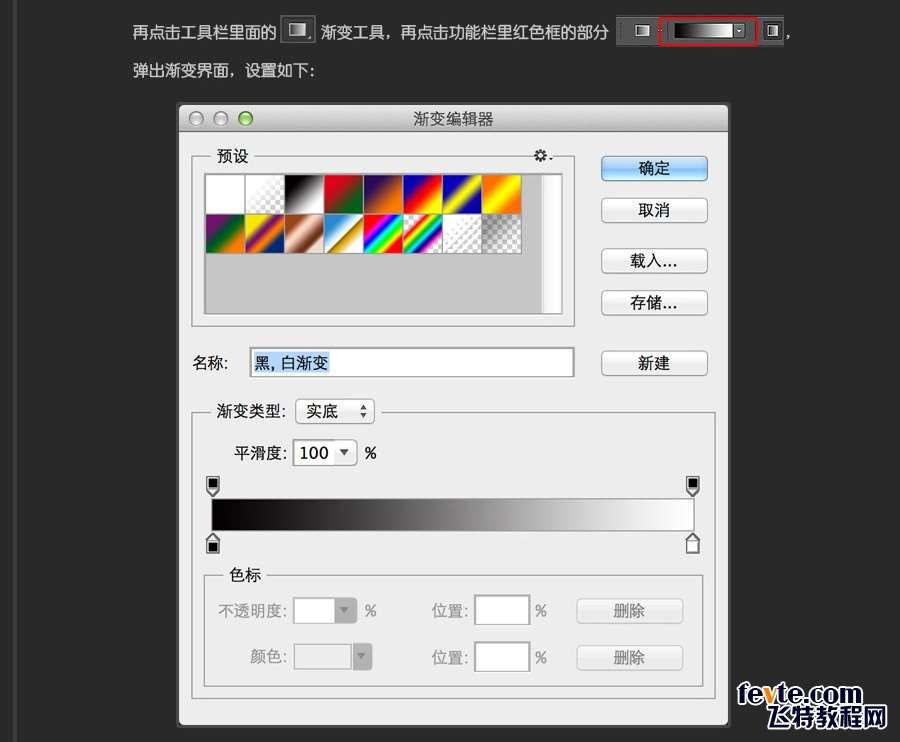900x742 pixels.
Task: Select the foreground-to-transparent checkered preset
Action: tap(265, 195)
